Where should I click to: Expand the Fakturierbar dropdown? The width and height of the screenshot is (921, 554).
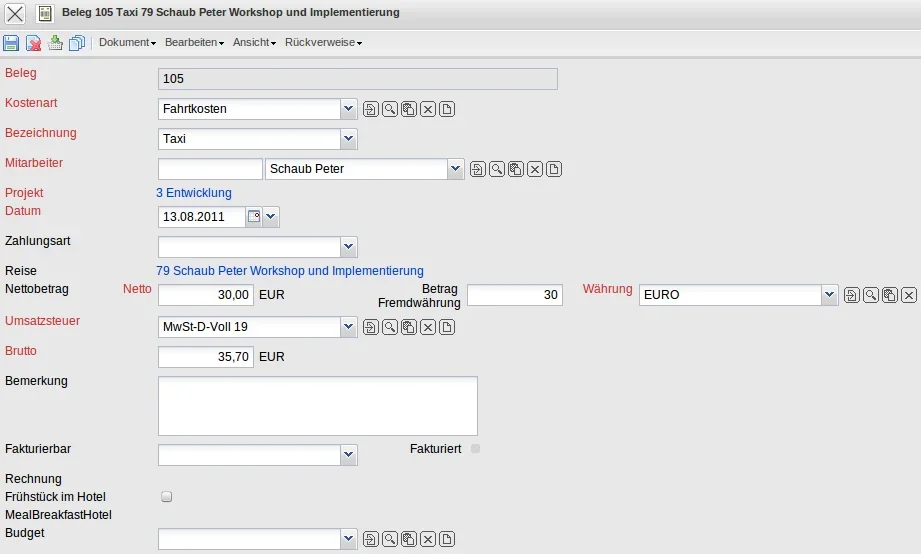click(348, 455)
